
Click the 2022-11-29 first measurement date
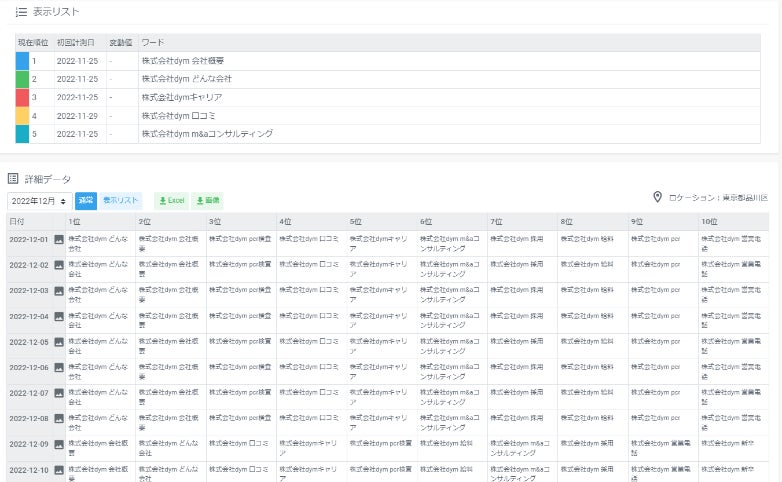coord(77,116)
